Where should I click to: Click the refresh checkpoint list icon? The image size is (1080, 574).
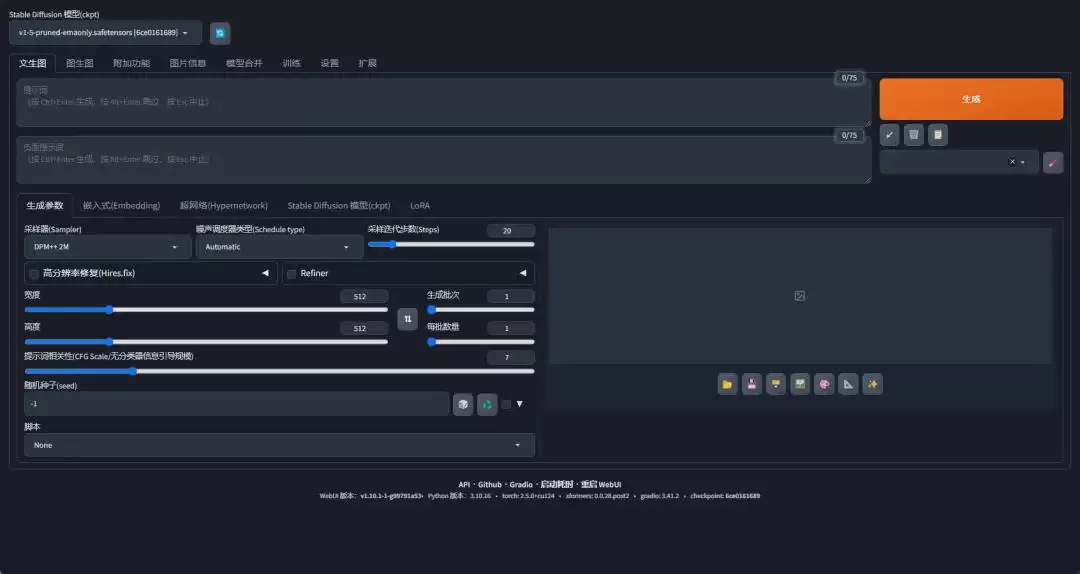220,33
